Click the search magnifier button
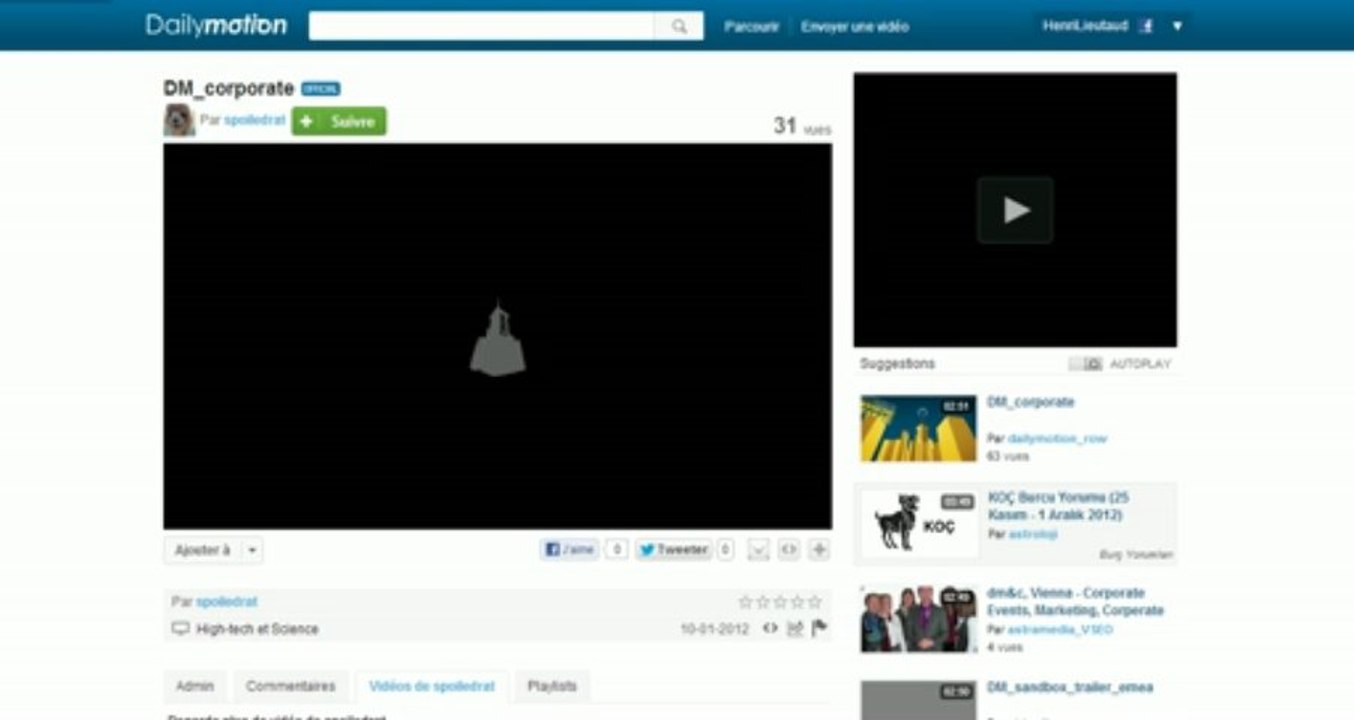 (x=679, y=26)
